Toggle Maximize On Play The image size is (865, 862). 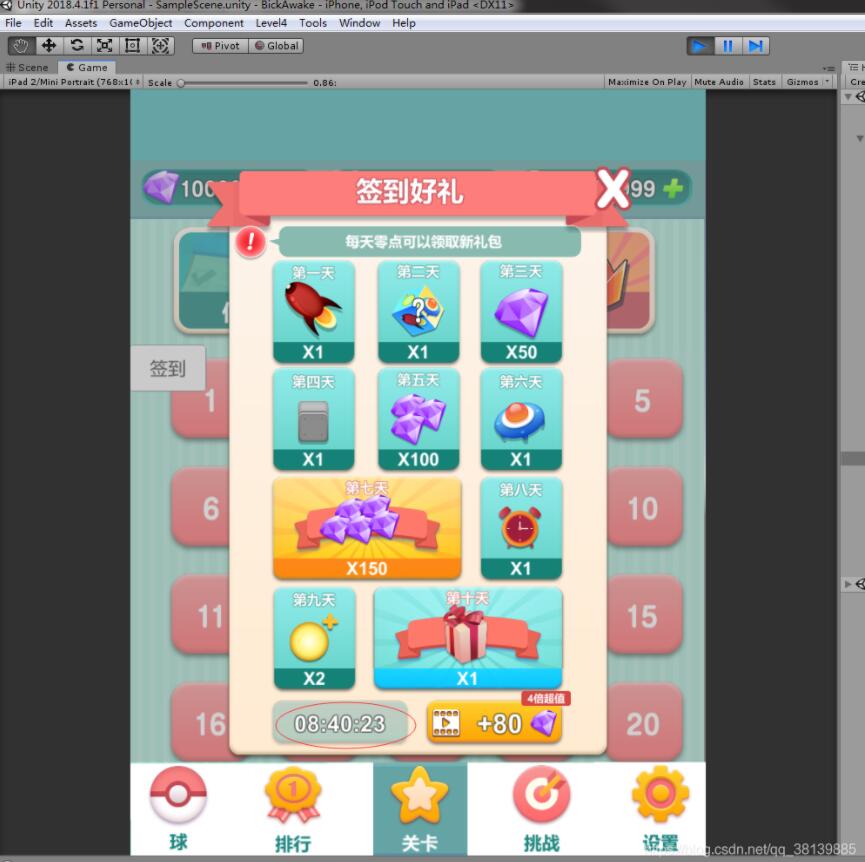647,82
